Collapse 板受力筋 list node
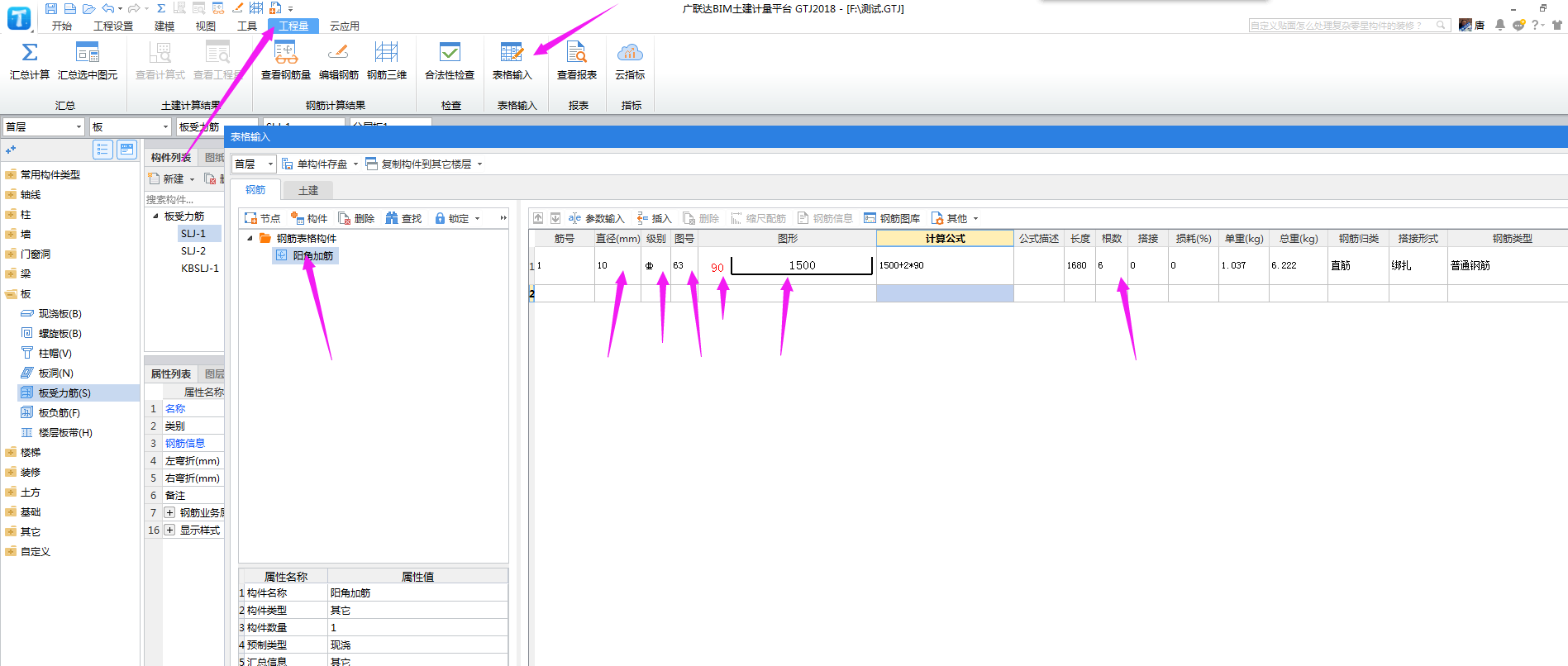The width and height of the screenshot is (1568, 666). (155, 216)
